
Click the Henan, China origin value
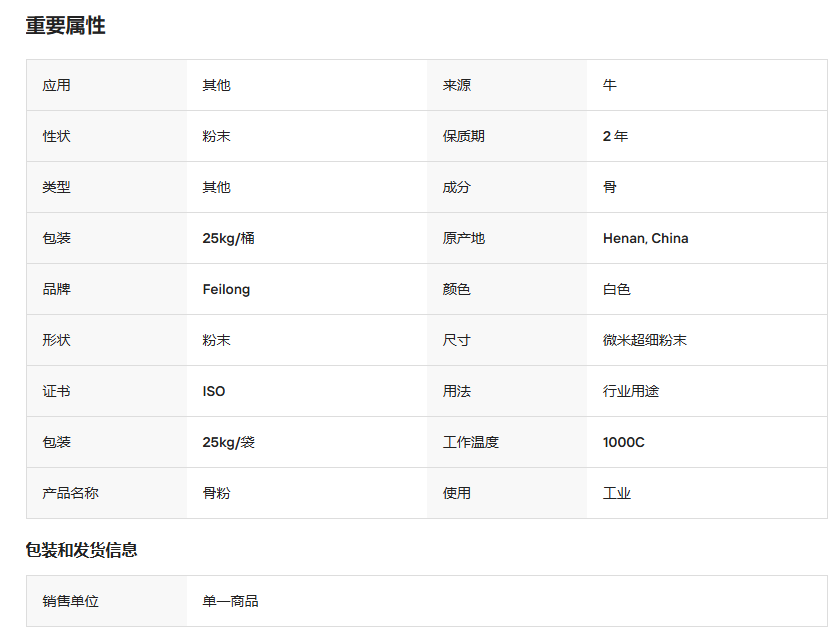645,238
